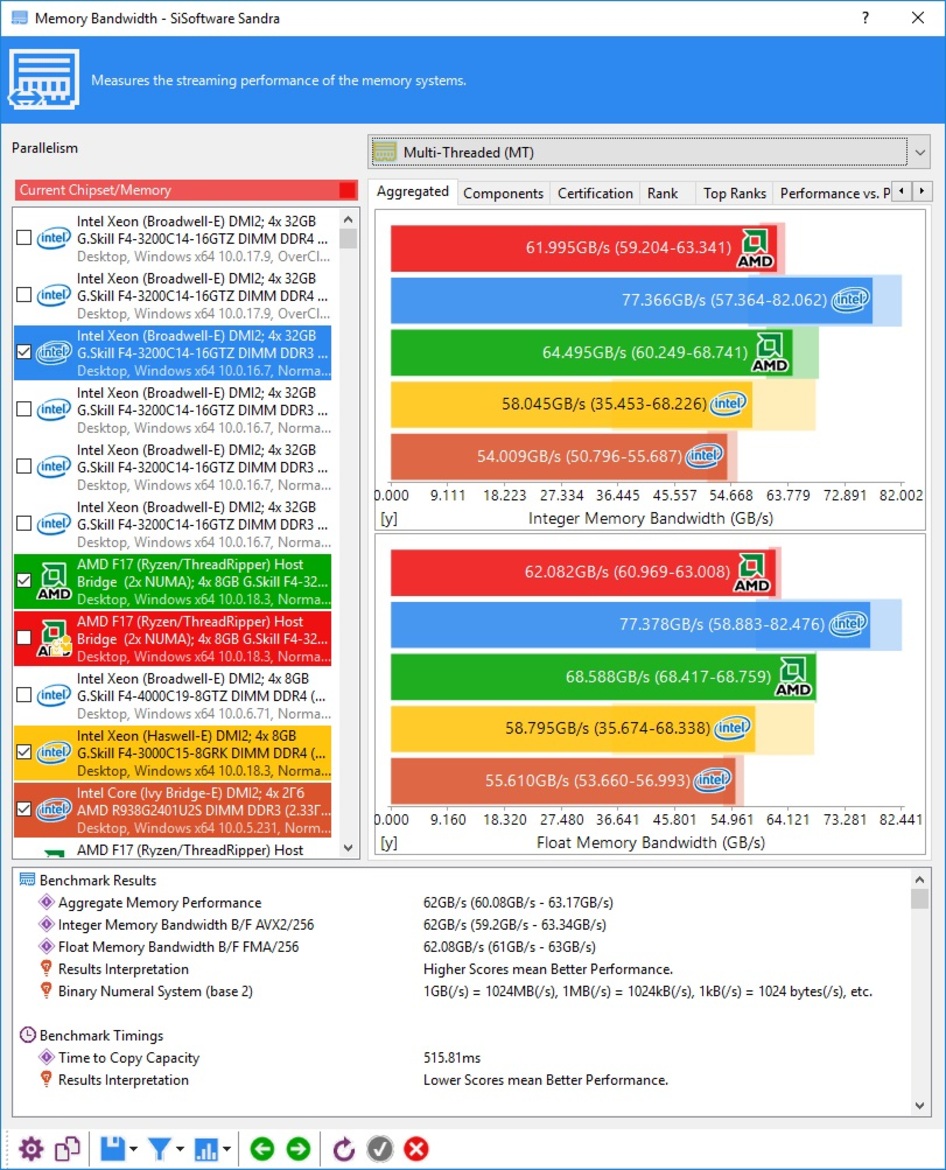
Task: Click AMD logo on 61.995GB/s integer bar
Action: 755,248
